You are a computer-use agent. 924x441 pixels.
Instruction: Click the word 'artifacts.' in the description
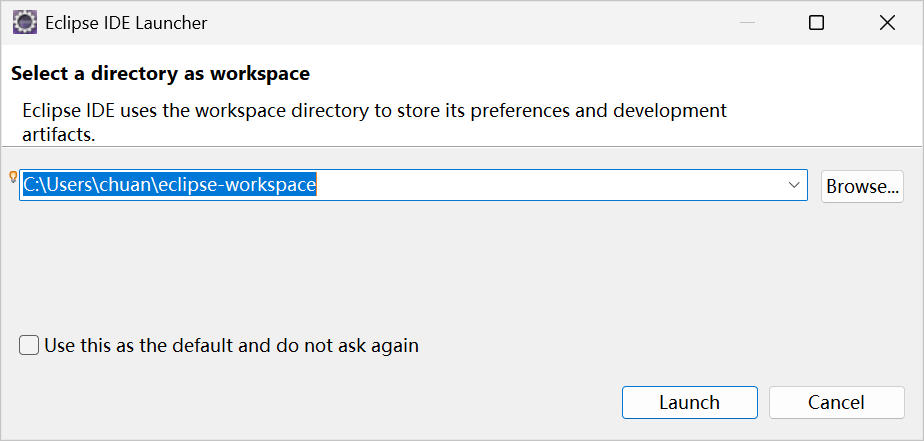(x=59, y=134)
